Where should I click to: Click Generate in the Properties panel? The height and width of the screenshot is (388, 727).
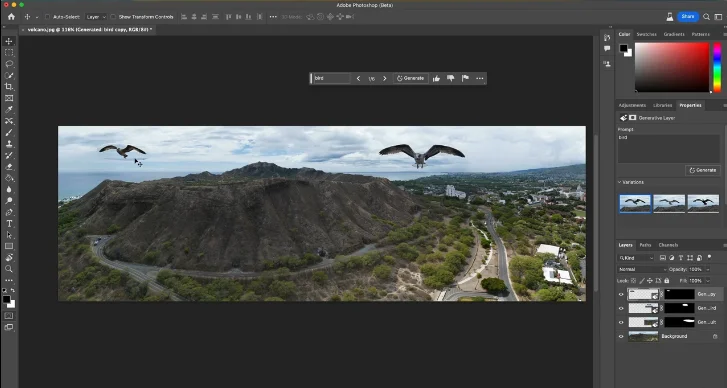[x=703, y=170]
